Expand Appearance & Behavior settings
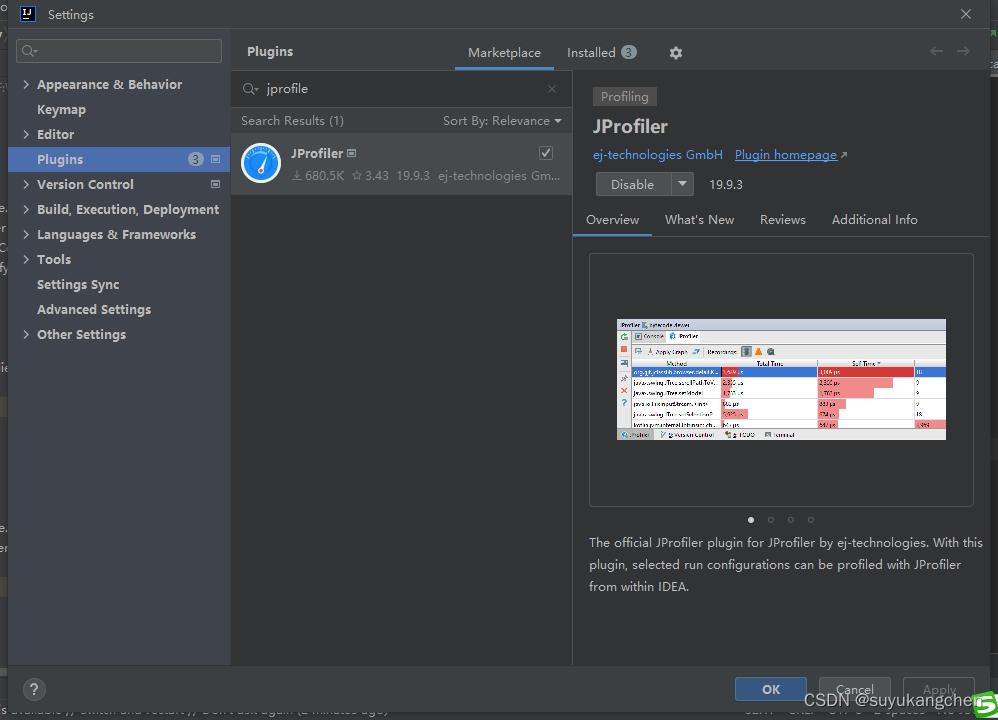This screenshot has width=998, height=720. pyautogui.click(x=26, y=84)
